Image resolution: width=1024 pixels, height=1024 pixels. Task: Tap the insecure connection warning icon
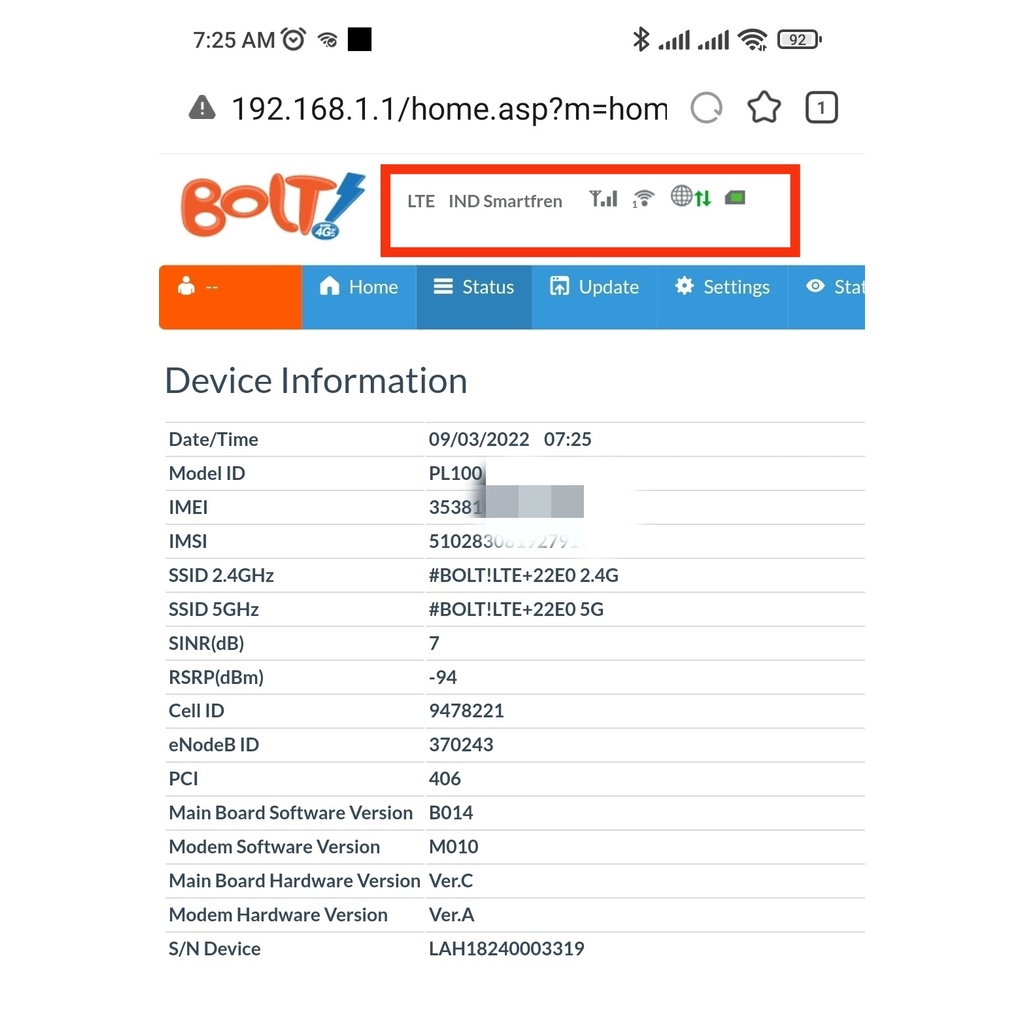click(x=202, y=108)
